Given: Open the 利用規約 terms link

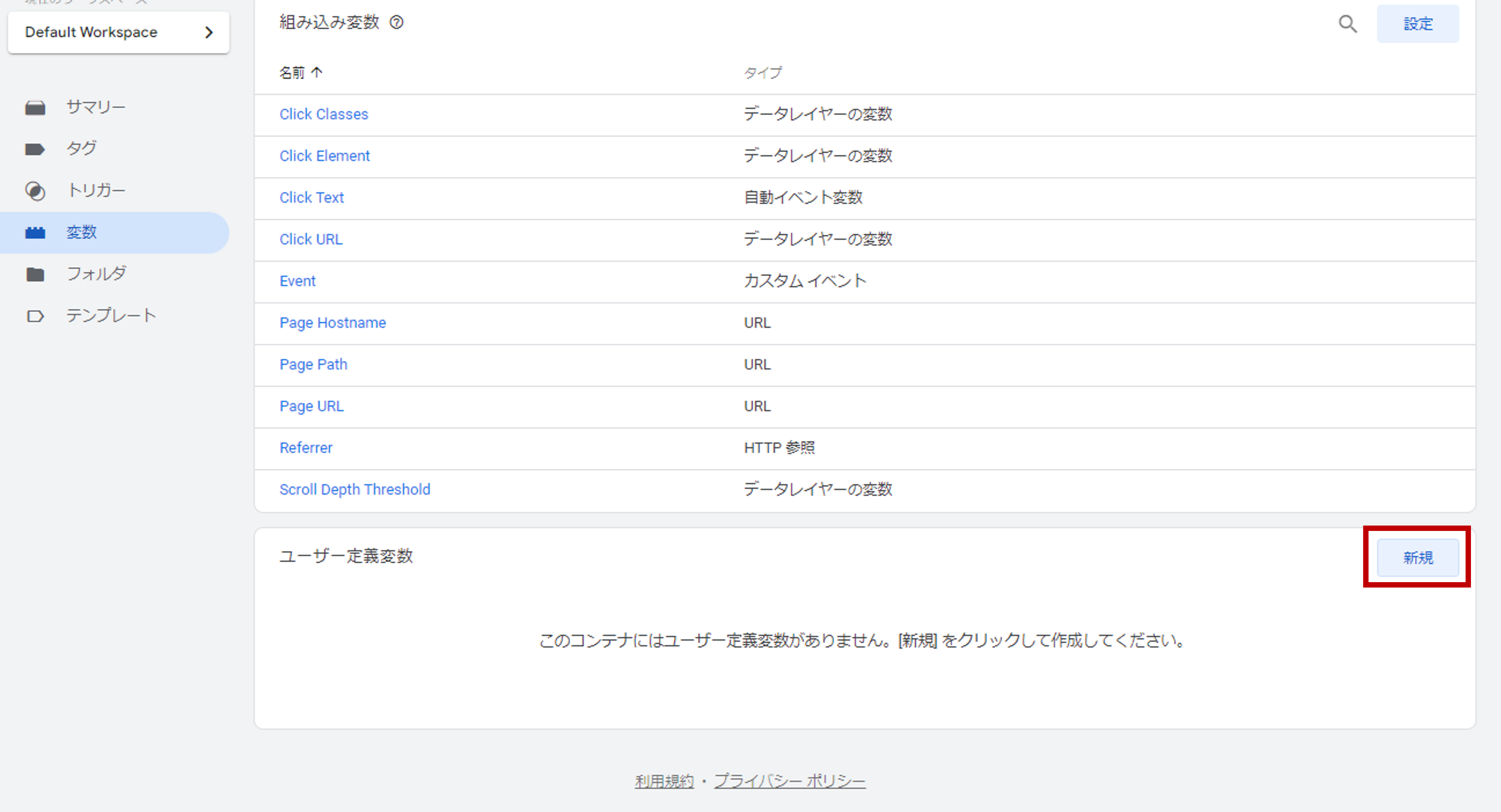Looking at the screenshot, I should click(x=664, y=780).
